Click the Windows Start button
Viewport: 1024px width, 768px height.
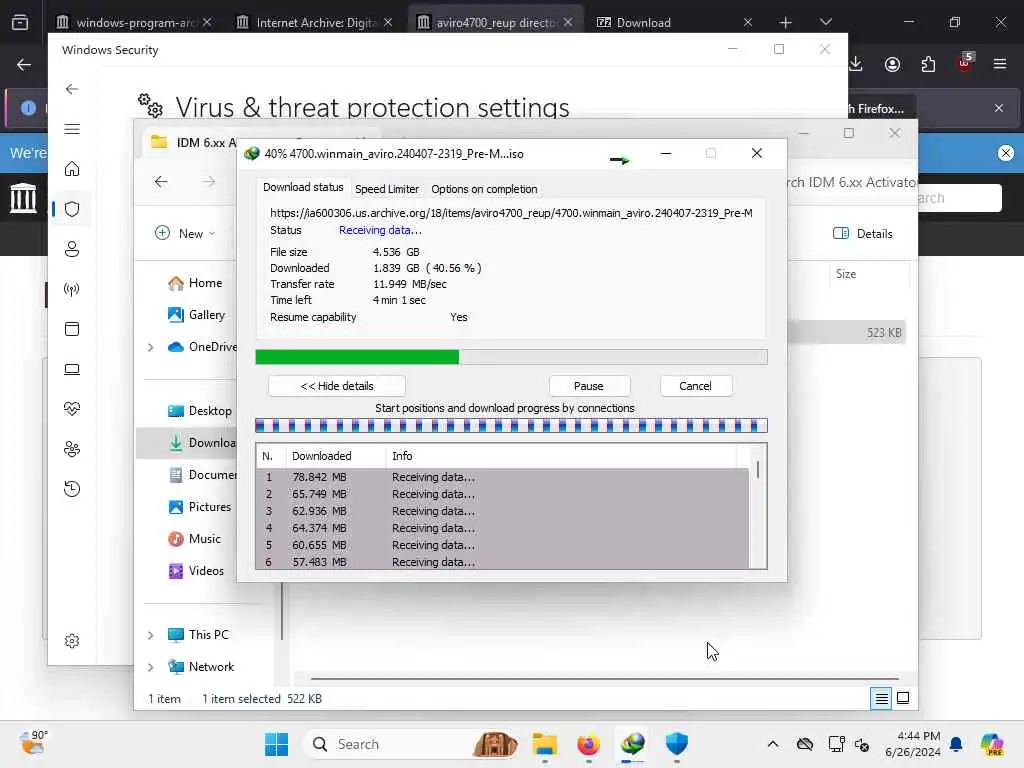coord(277,744)
